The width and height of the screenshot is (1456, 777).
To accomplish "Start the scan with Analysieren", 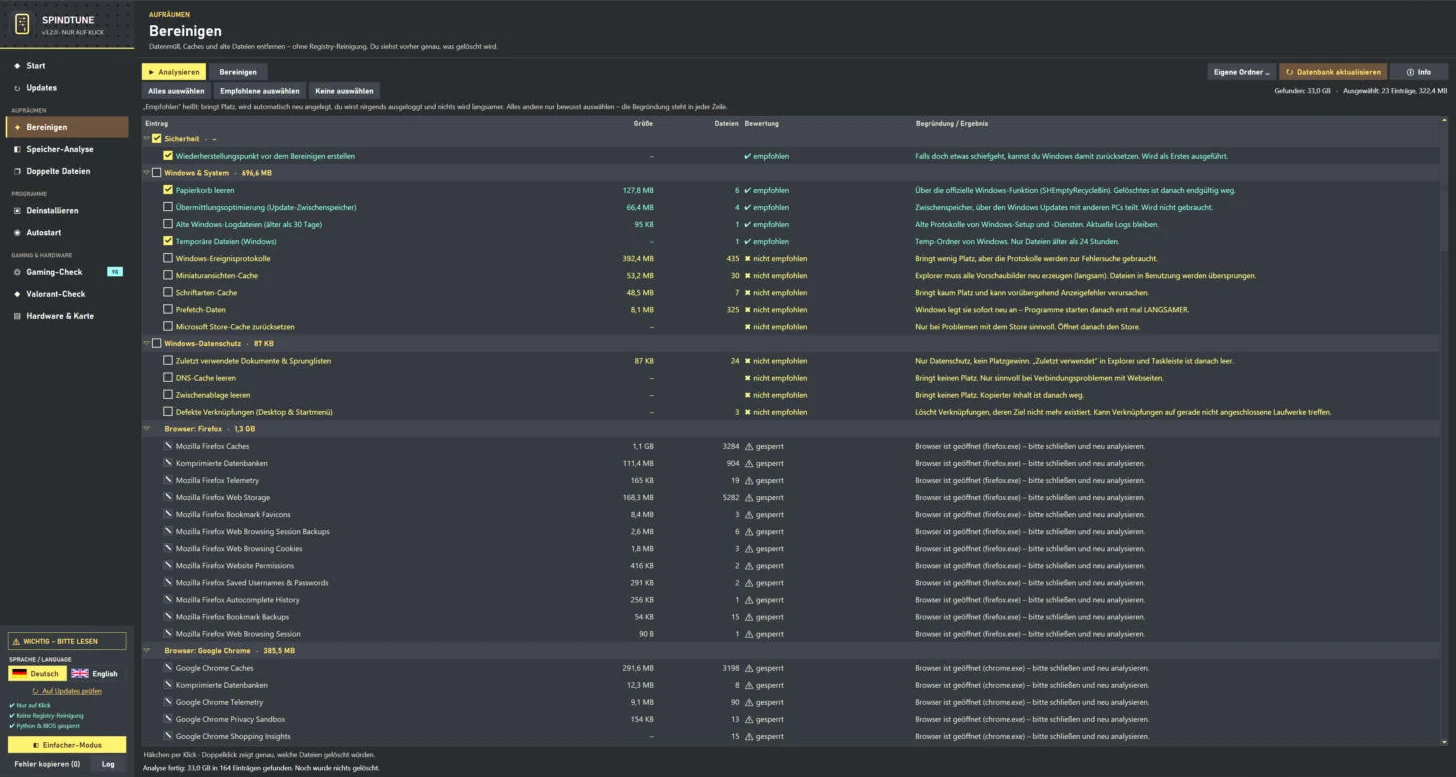I will [173, 72].
